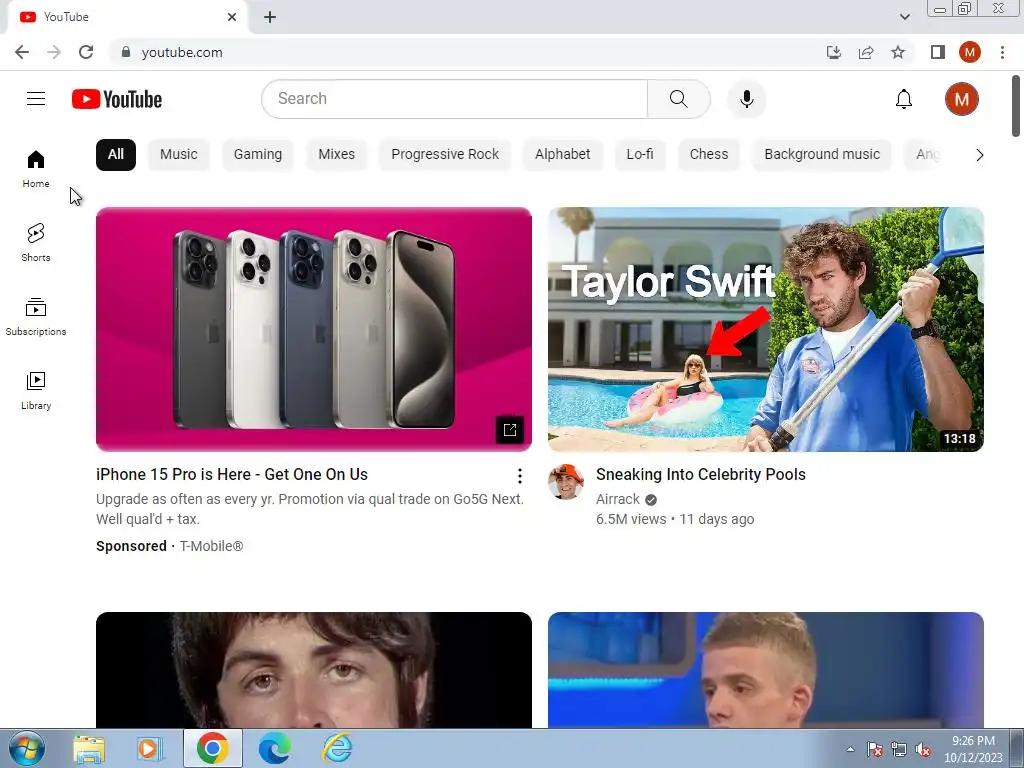The width and height of the screenshot is (1024, 768).
Task: Open the YouTube hamburger guide menu
Action: [x=36, y=99]
